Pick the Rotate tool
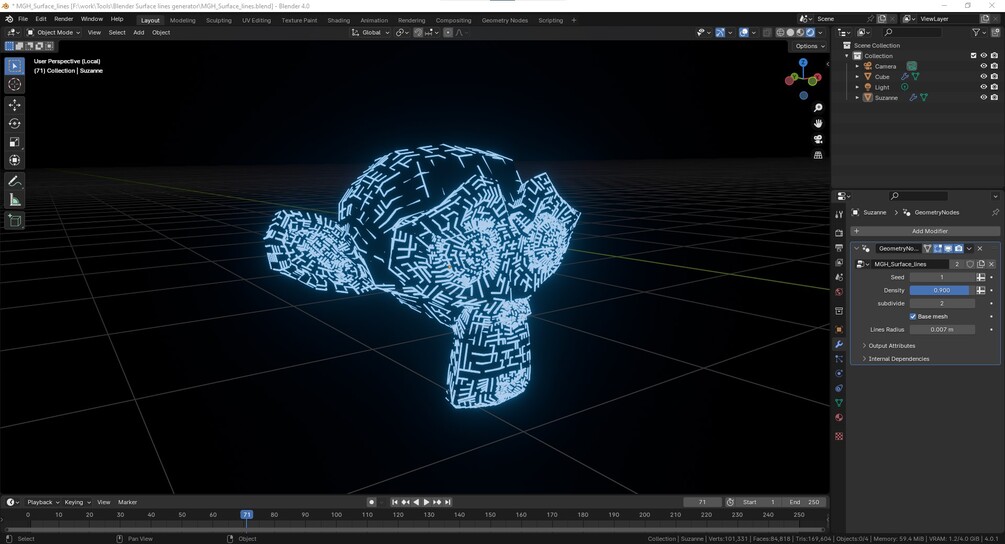Screen dimensions: 1005x544 coord(14,124)
